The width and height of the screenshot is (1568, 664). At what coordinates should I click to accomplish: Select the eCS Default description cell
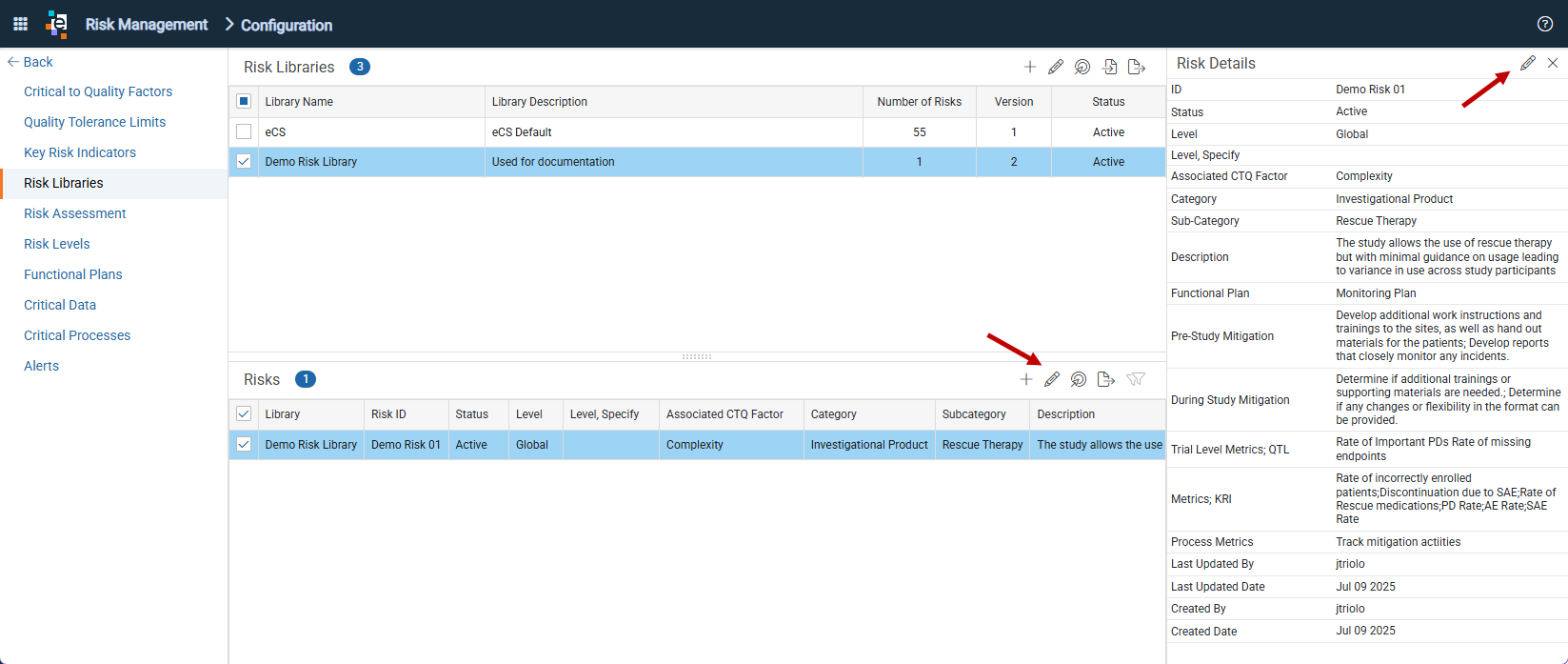coord(673,132)
